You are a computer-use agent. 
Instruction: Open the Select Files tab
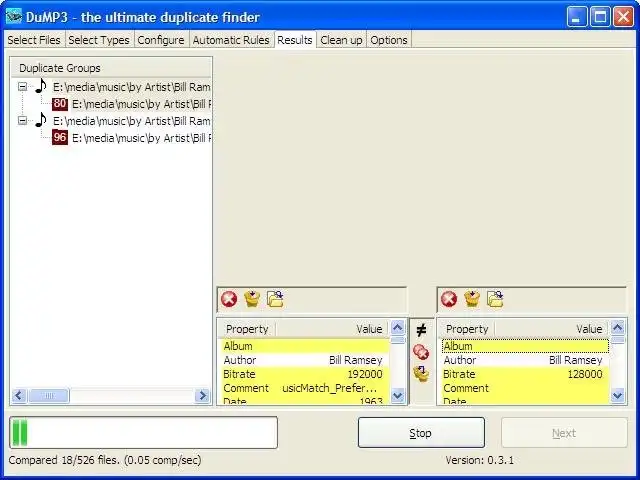[34, 40]
